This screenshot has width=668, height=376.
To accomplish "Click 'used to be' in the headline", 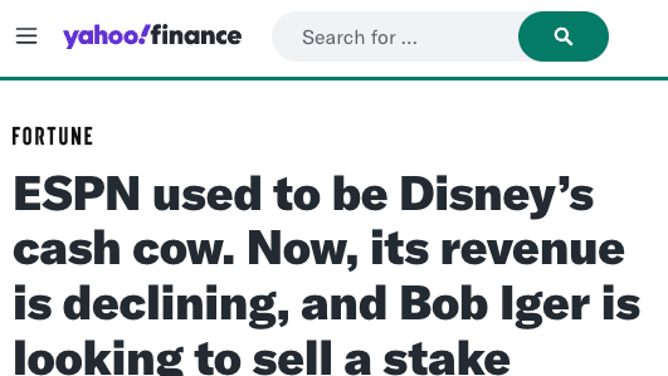I will tap(270, 195).
